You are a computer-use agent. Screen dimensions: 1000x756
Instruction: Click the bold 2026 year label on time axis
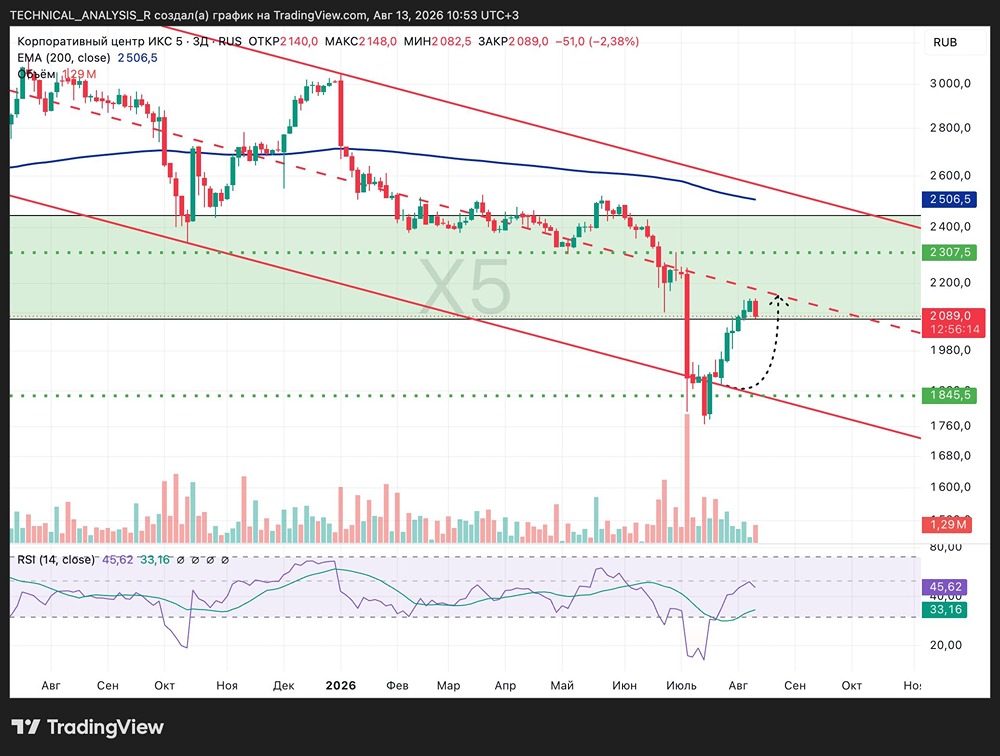(341, 686)
